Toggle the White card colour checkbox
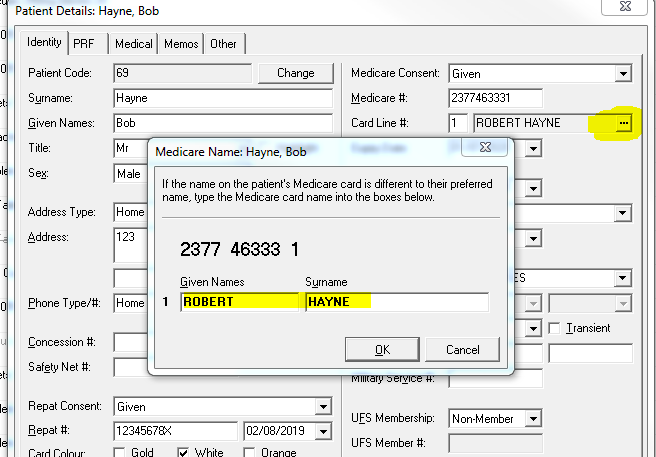 coord(182,452)
